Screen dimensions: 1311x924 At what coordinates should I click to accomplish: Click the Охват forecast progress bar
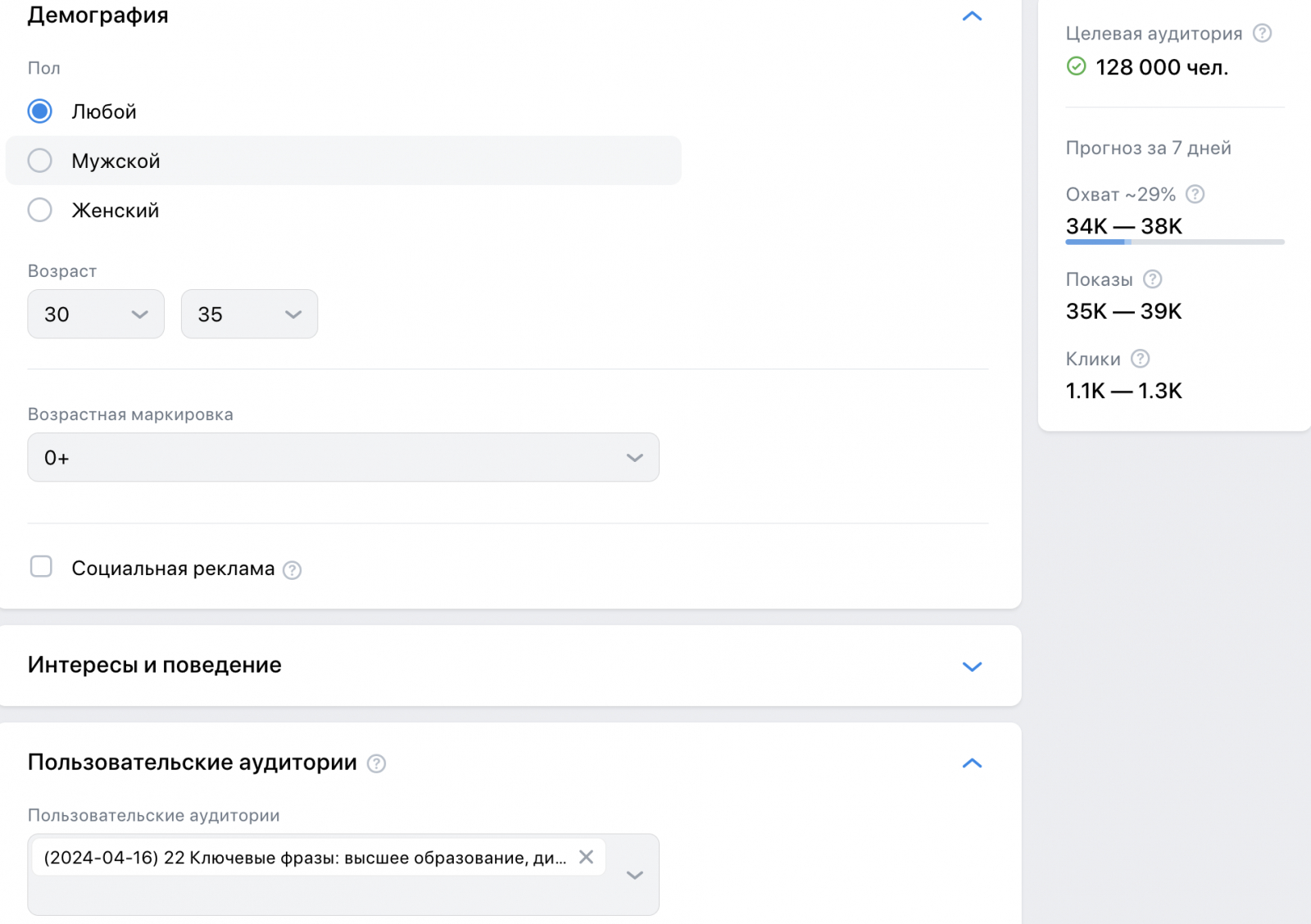click(x=1174, y=242)
